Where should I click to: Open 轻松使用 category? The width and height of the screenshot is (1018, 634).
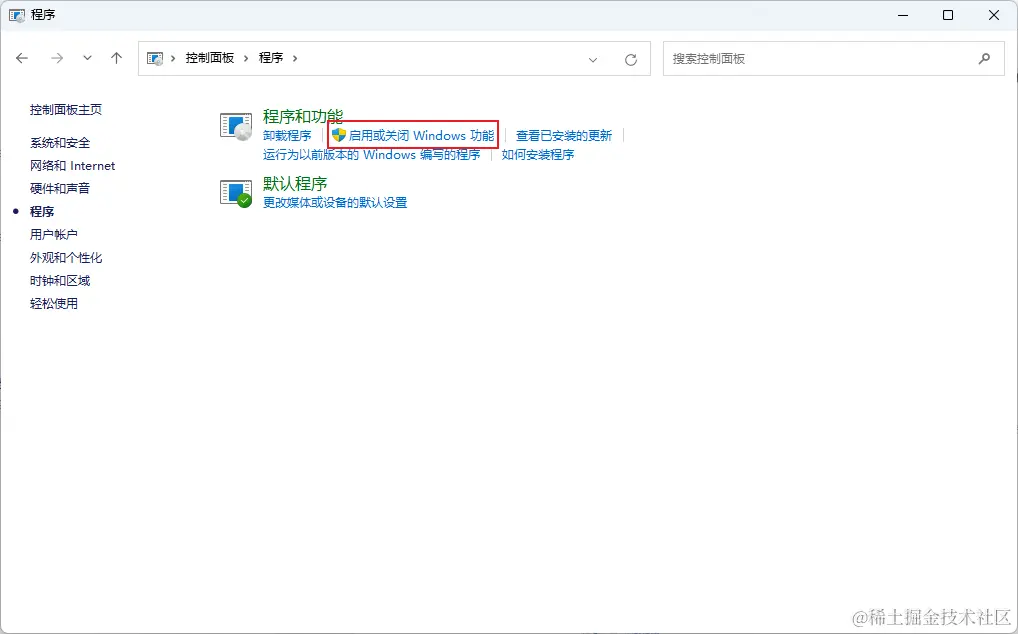click(x=53, y=304)
